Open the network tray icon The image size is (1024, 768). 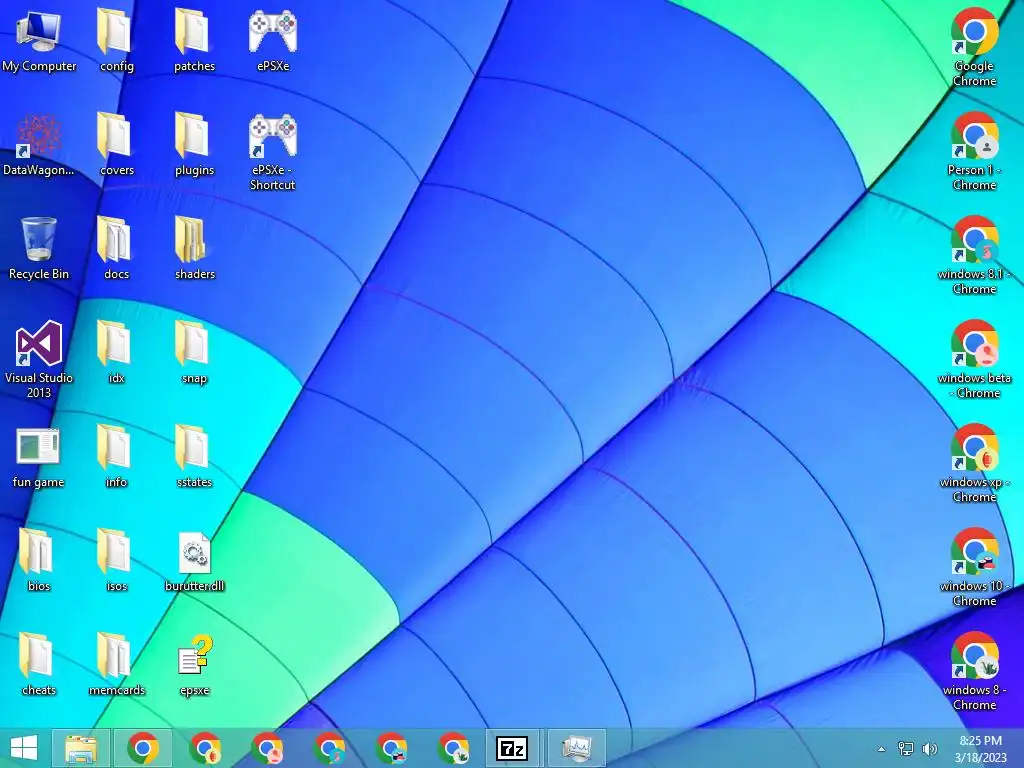point(906,748)
